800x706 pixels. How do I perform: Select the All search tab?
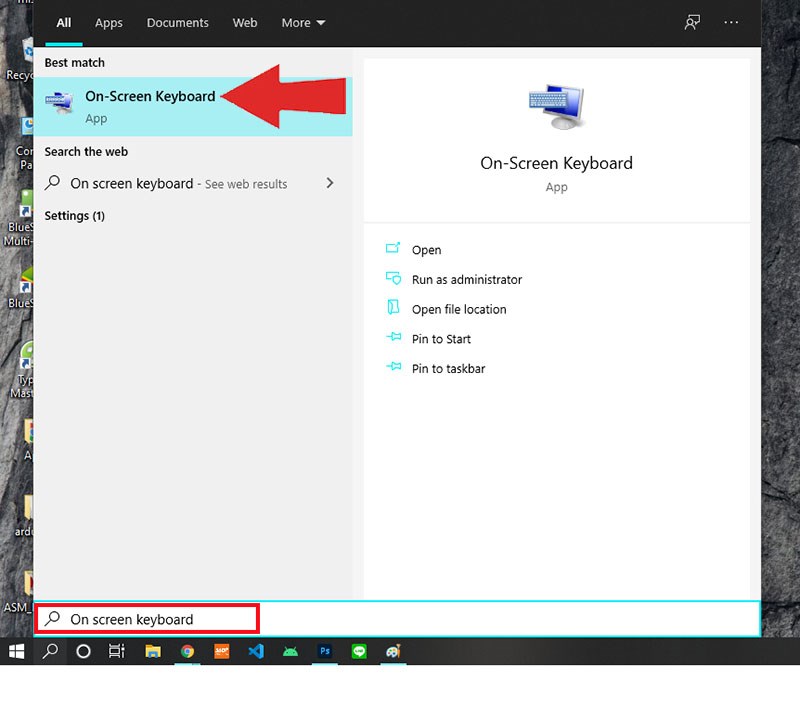pyautogui.click(x=64, y=23)
